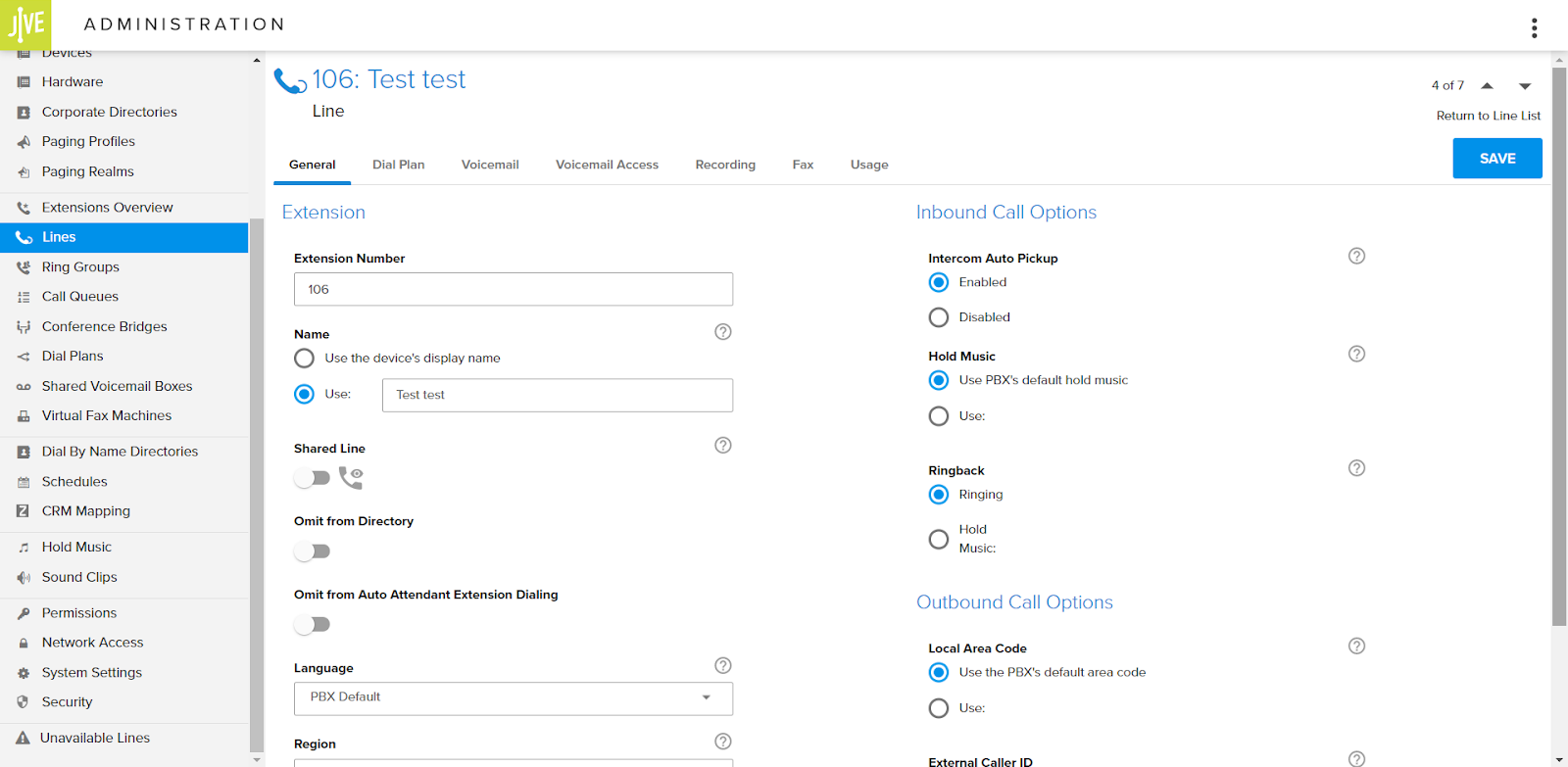Viewport: 1568px width, 767px height.
Task: Open help for Intercom Auto Pickup
Action: pyautogui.click(x=1356, y=256)
